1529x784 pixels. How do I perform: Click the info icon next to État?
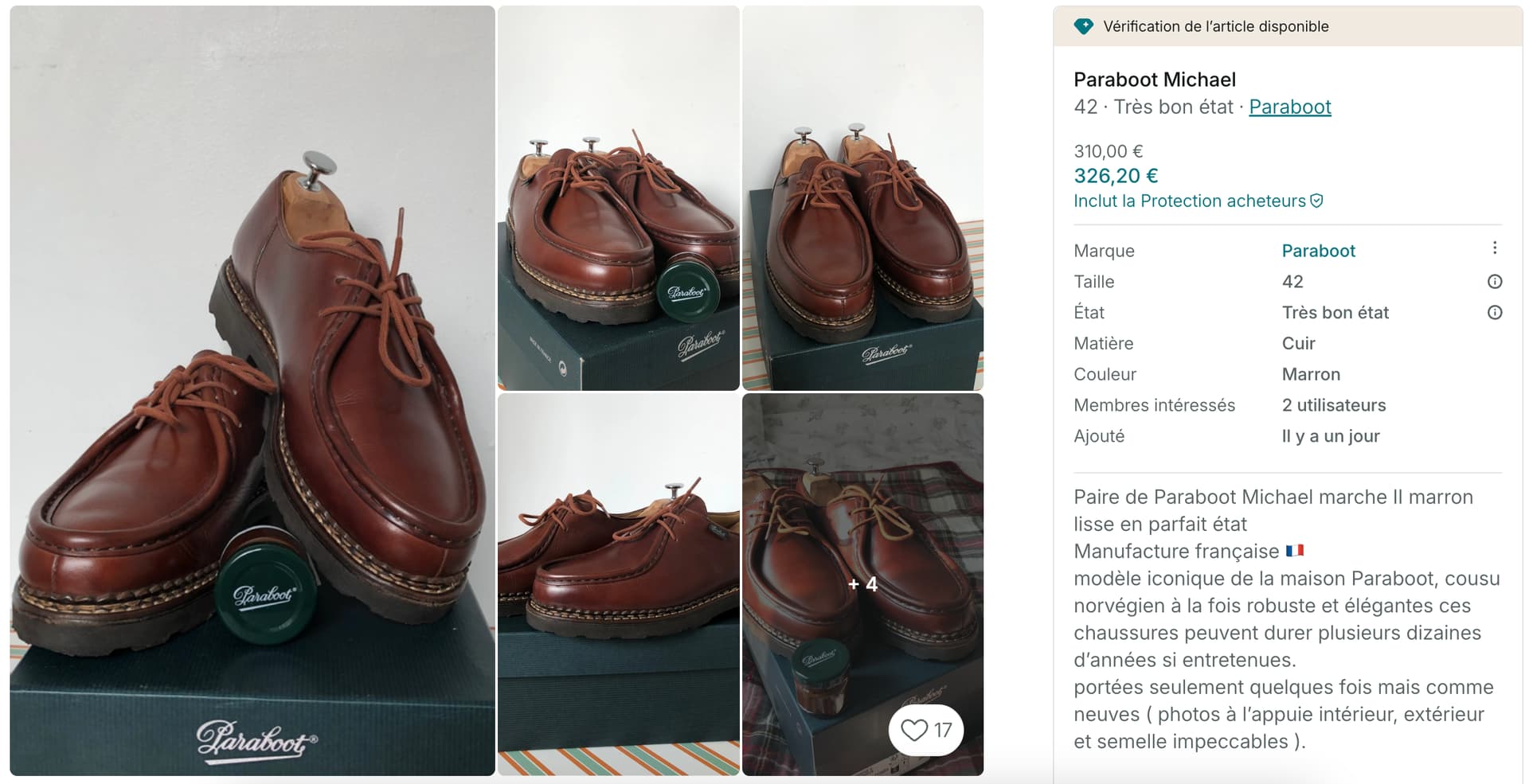(1495, 313)
